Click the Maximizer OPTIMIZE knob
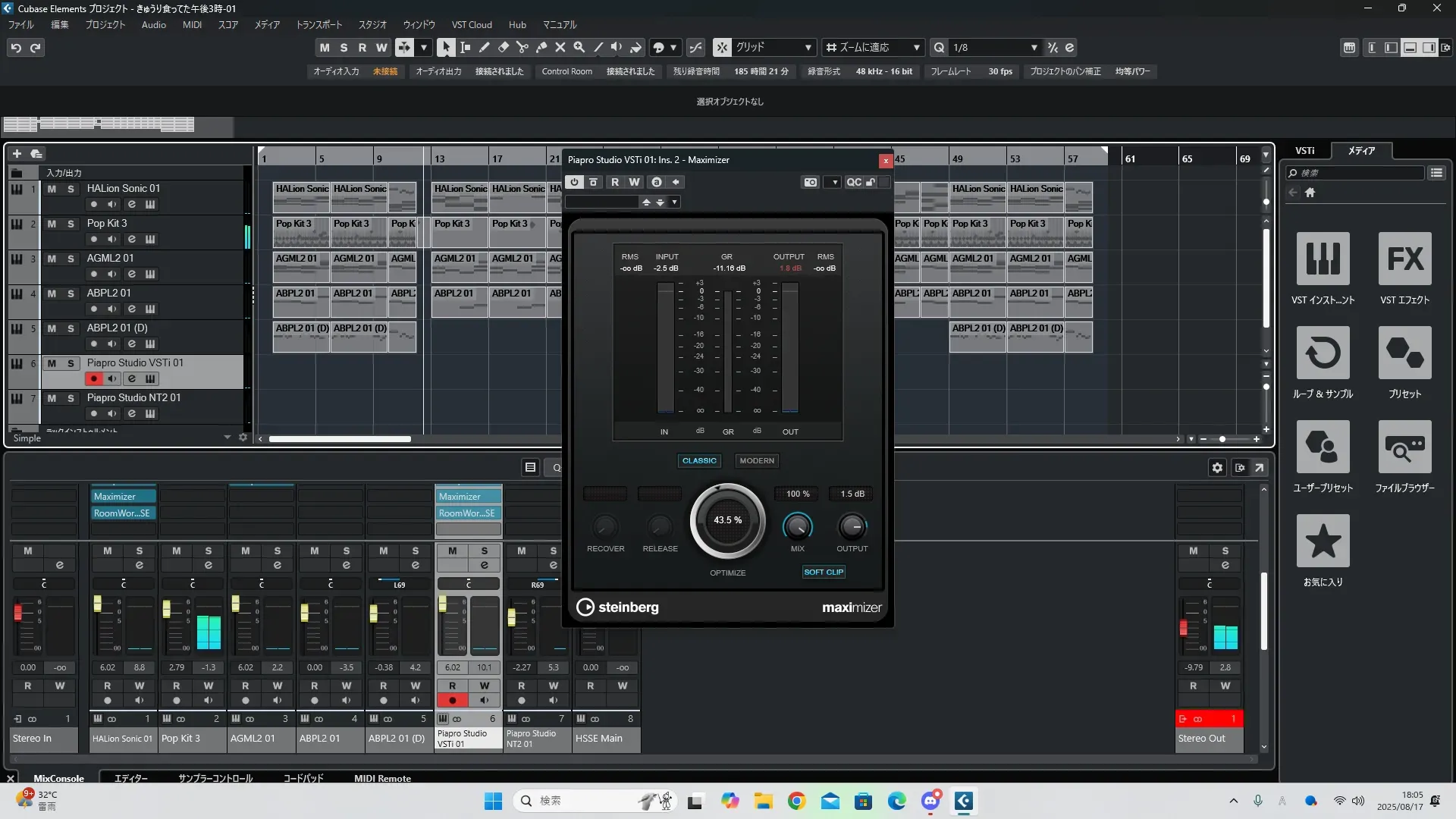Screen dimensions: 1456x819 (727, 520)
